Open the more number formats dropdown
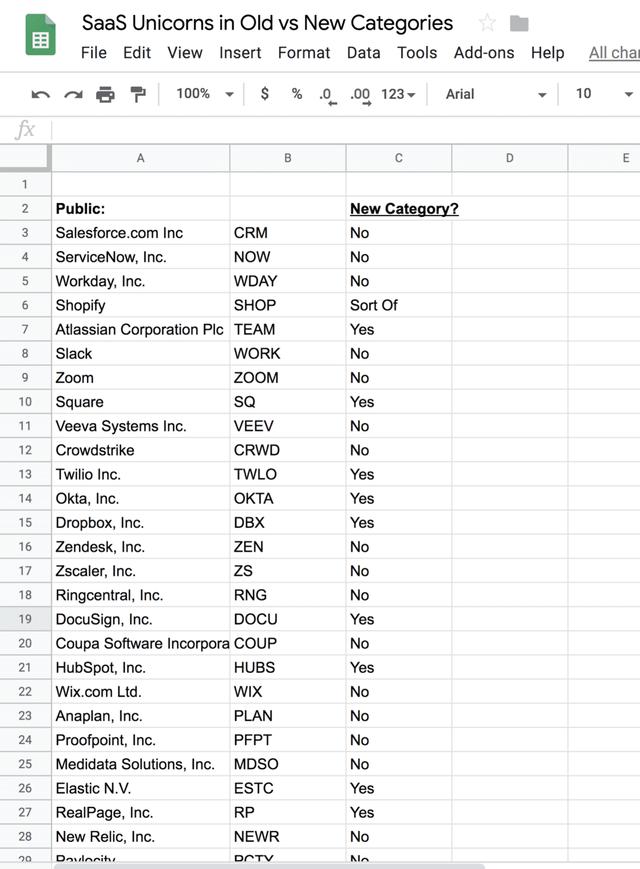The image size is (640, 869). pos(398,94)
